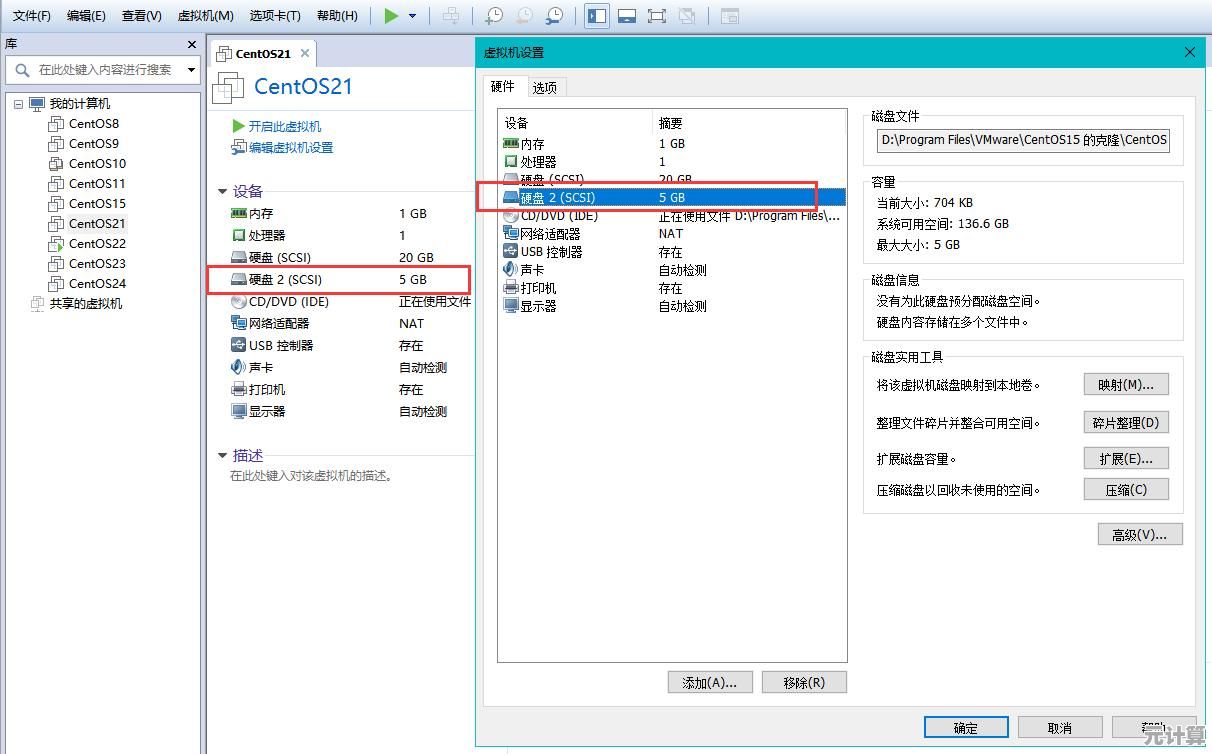
Task: Switch to the 选项 tab in settings dialog
Action: pos(545,87)
